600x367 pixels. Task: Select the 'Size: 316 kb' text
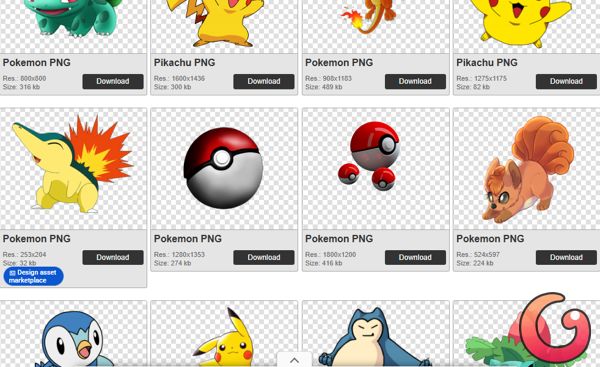pos(21,87)
